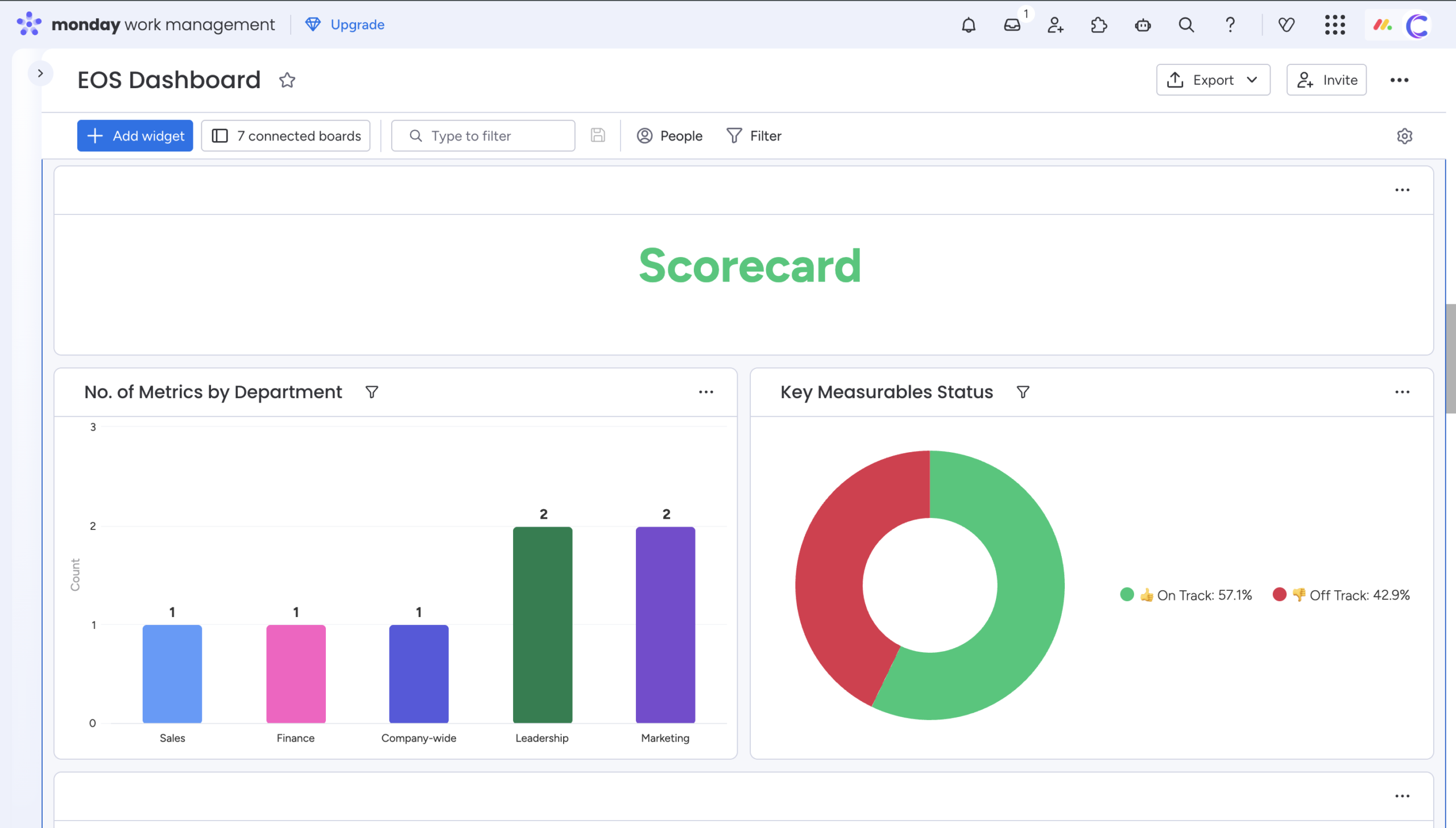This screenshot has height=828, width=1456.
Task: Click the search magnifier in top bar
Action: pyautogui.click(x=1186, y=25)
